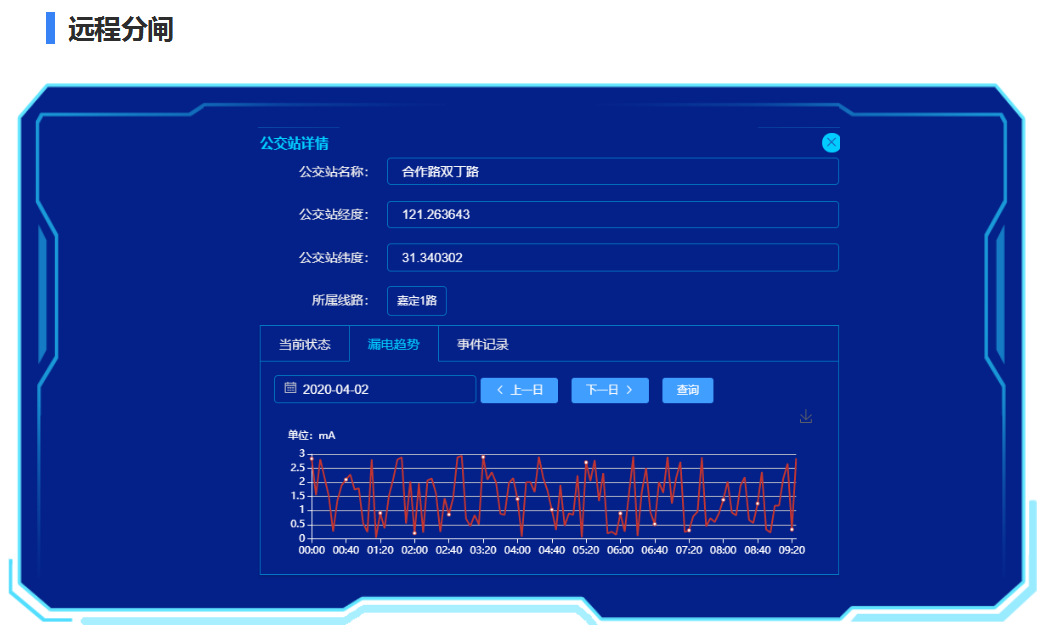Click chart data point at 00:00
This screenshot has width=1048, height=639.
311,459
